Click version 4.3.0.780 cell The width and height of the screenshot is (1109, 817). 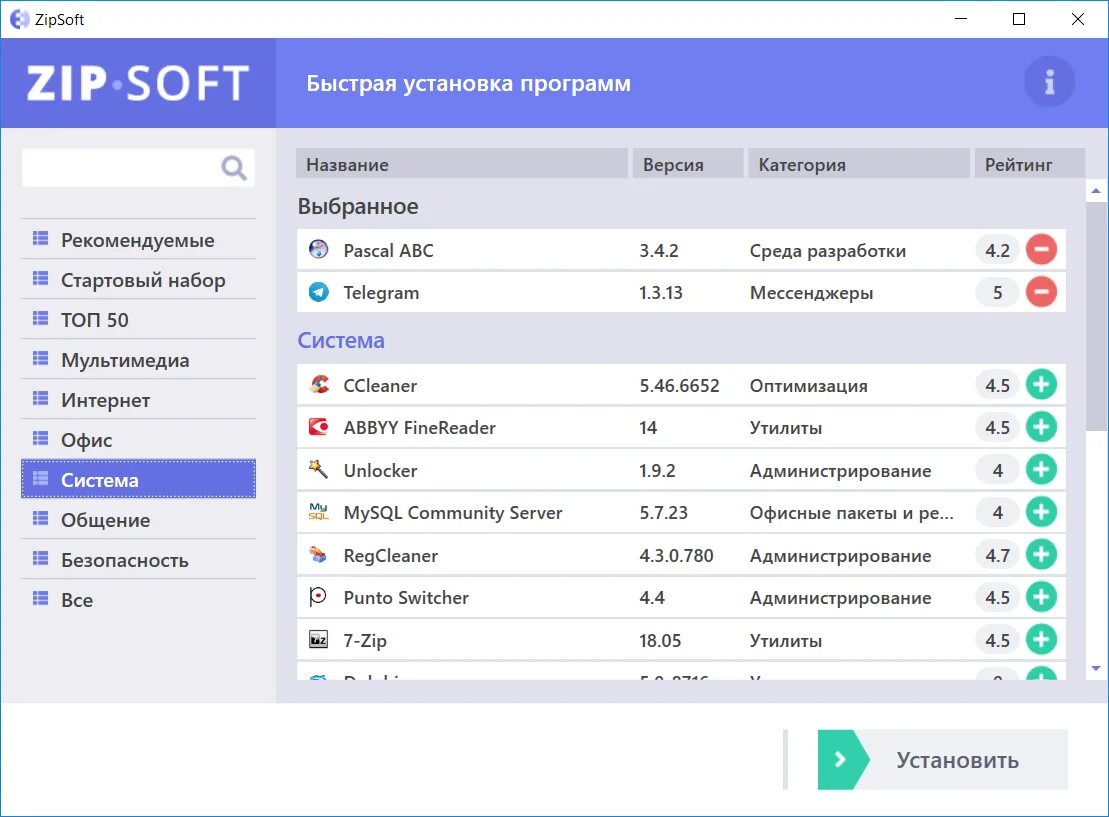676,555
